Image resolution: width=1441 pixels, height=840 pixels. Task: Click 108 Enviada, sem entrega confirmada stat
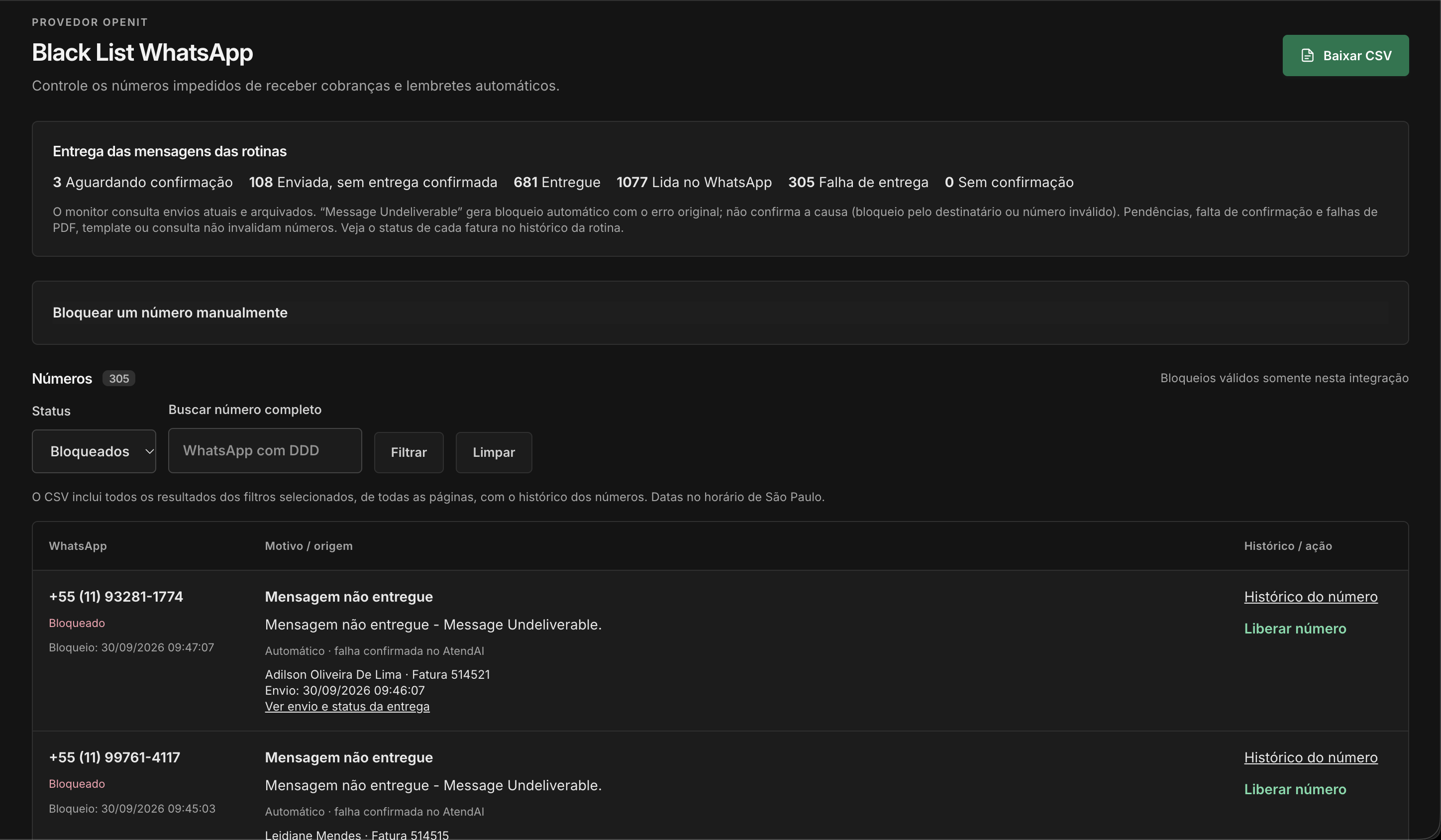373,183
